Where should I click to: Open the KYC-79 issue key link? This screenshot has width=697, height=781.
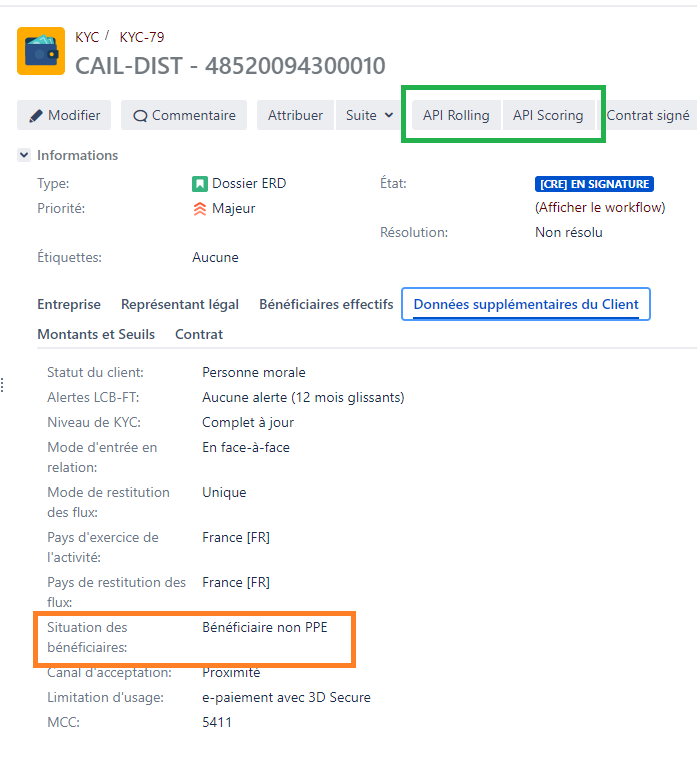(x=142, y=37)
